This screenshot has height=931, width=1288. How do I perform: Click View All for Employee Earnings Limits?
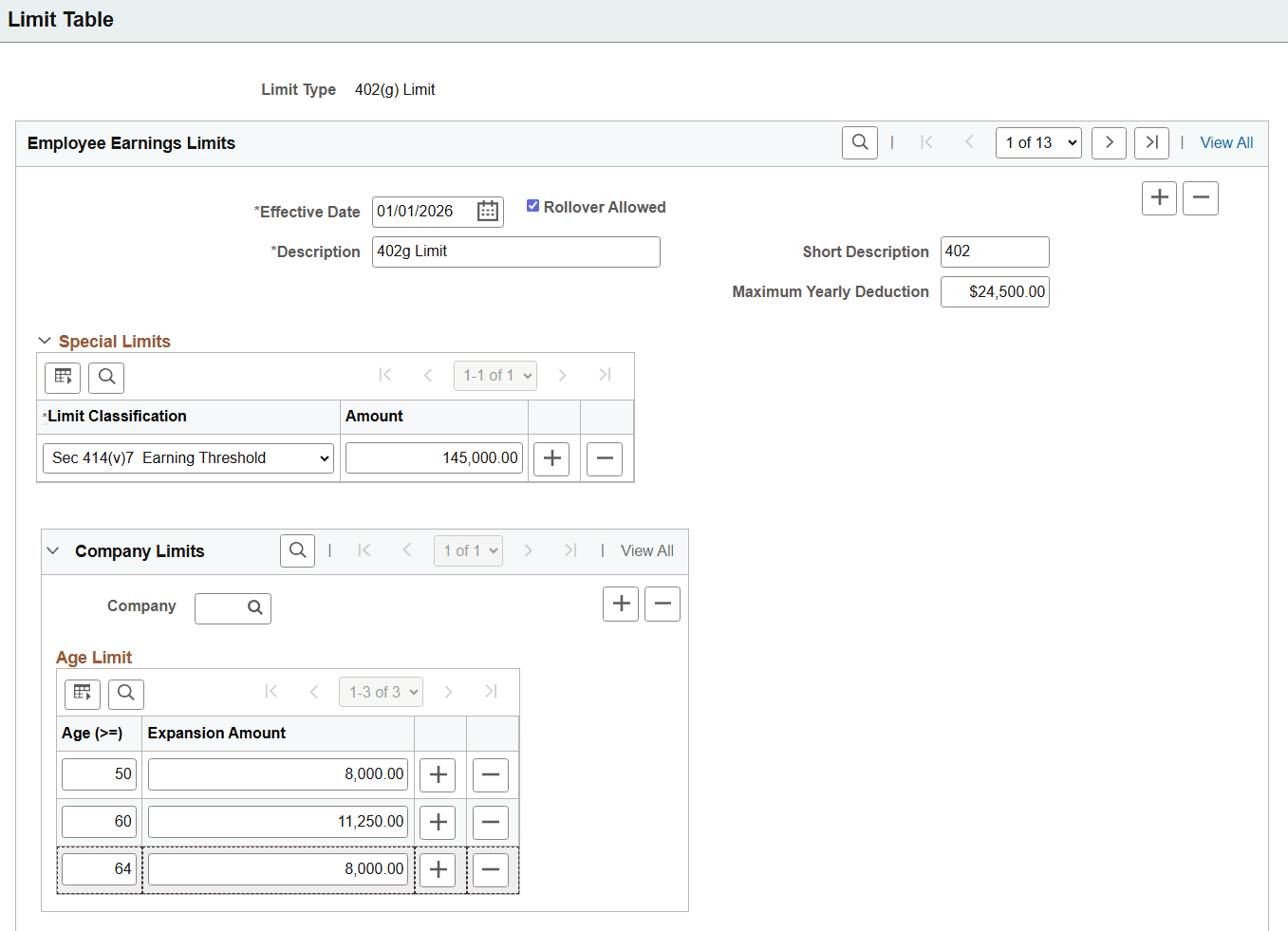pos(1226,142)
